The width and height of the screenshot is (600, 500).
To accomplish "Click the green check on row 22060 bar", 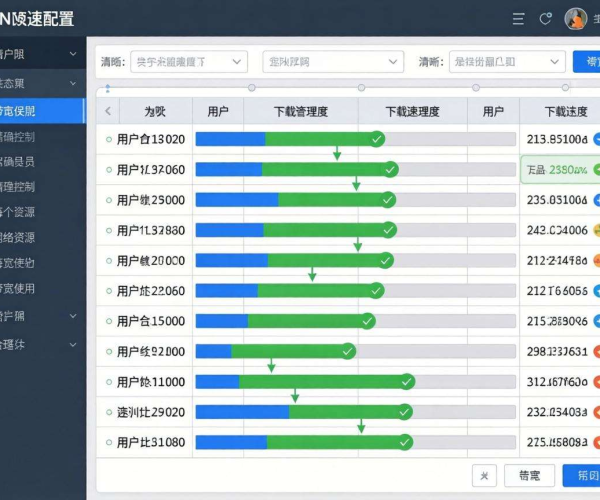I will 376,291.
